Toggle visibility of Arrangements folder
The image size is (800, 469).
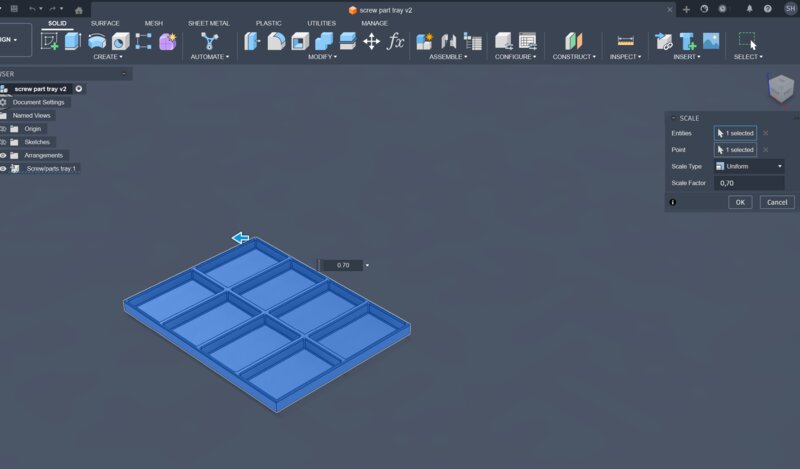[x=3, y=156]
